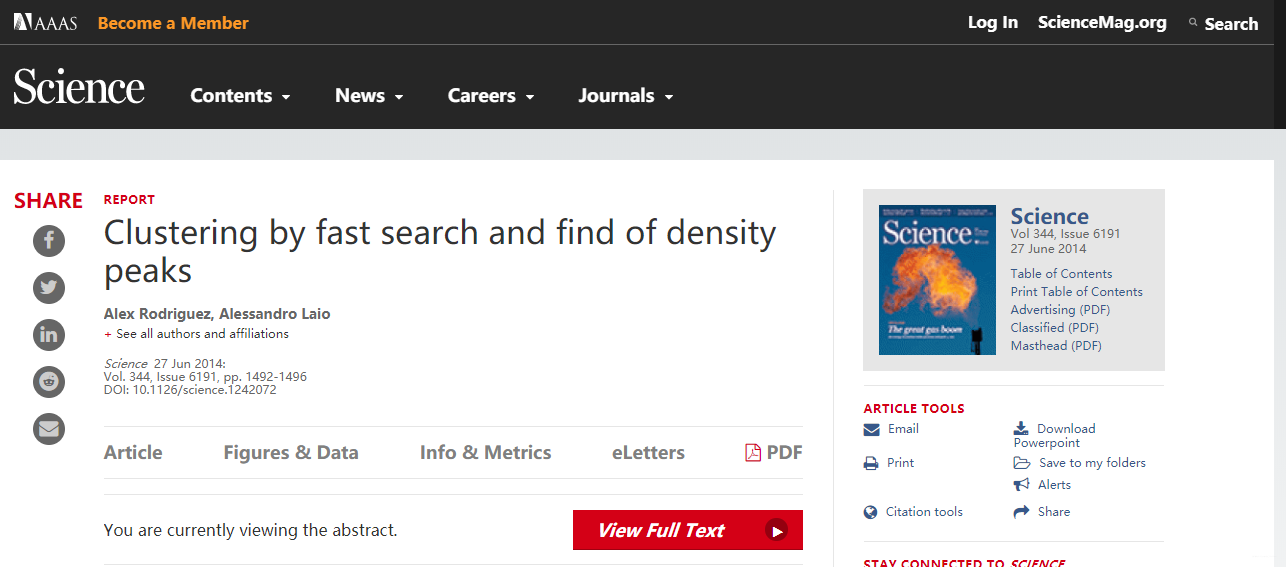Click author name Alex Rodriguez

[157, 314]
